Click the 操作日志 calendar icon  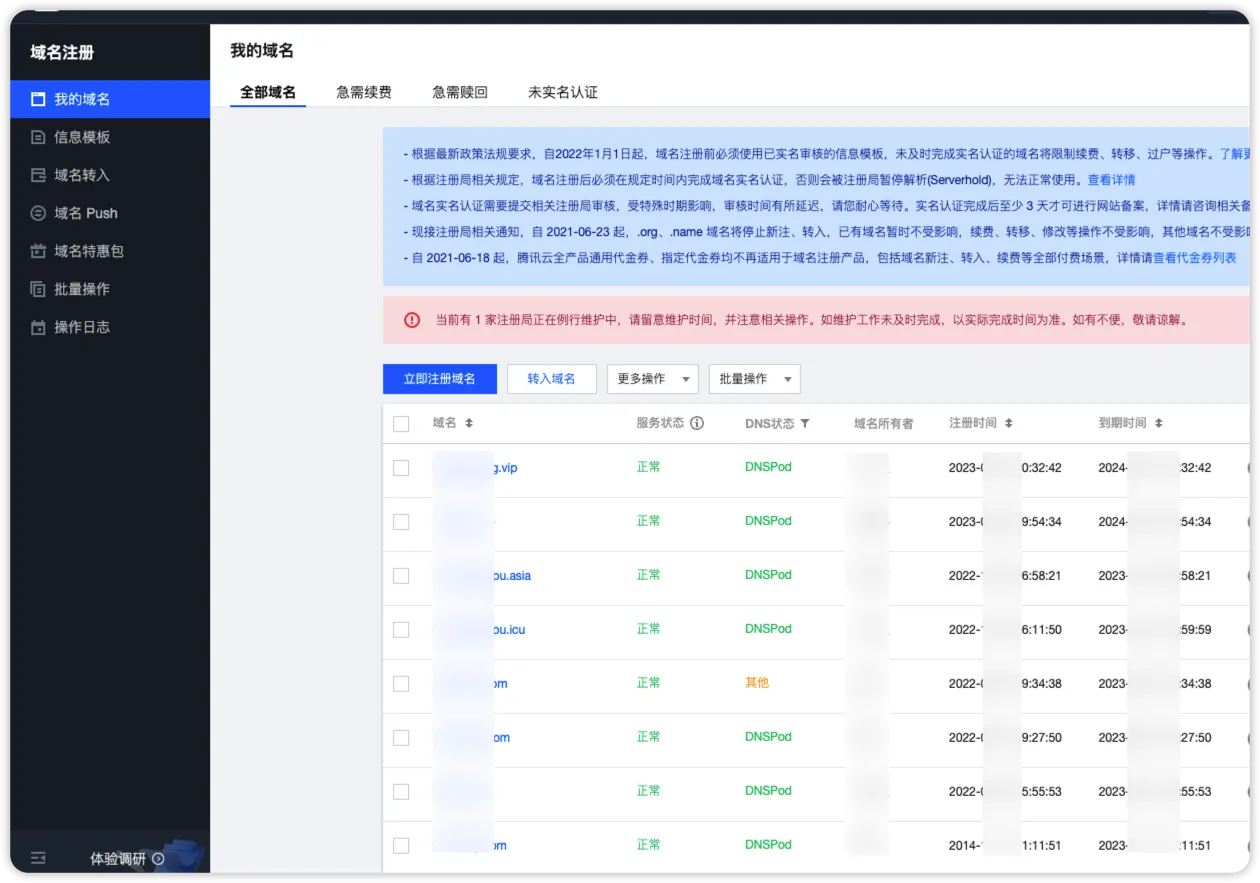pos(38,327)
